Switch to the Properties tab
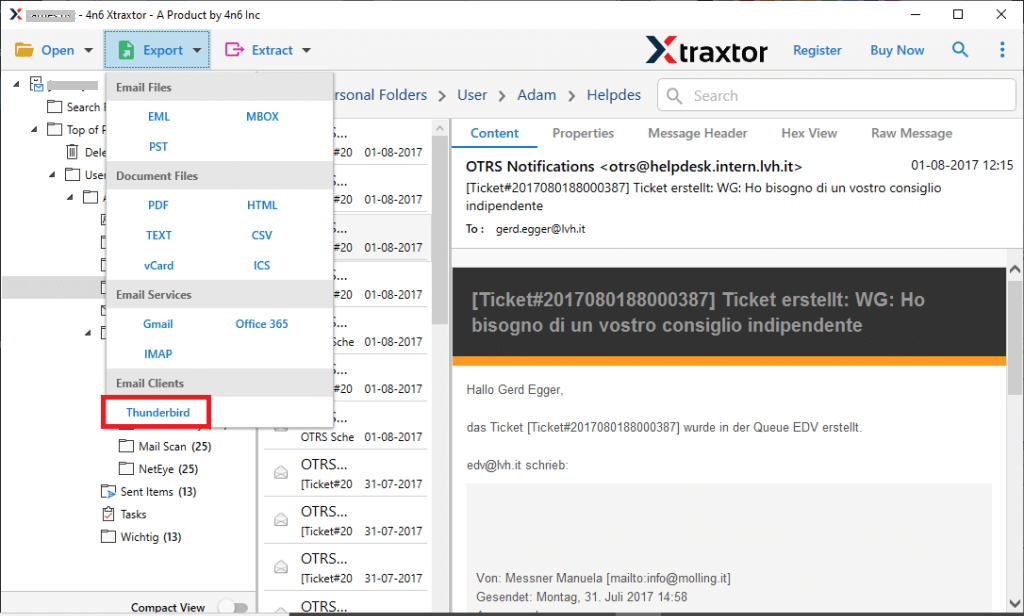Viewport: 1024px width, 616px height. tap(583, 132)
